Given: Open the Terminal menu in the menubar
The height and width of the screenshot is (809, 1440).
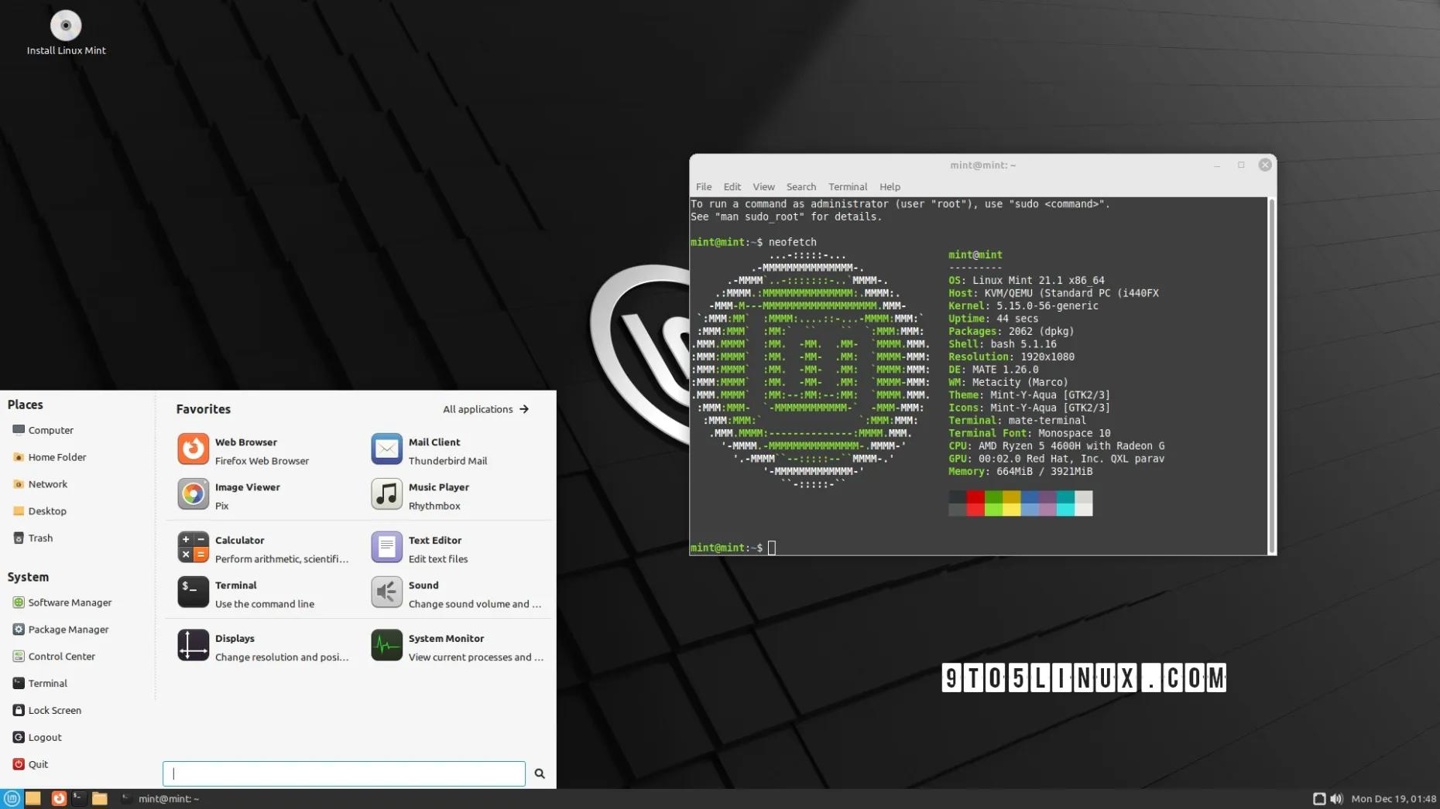Looking at the screenshot, I should point(847,187).
